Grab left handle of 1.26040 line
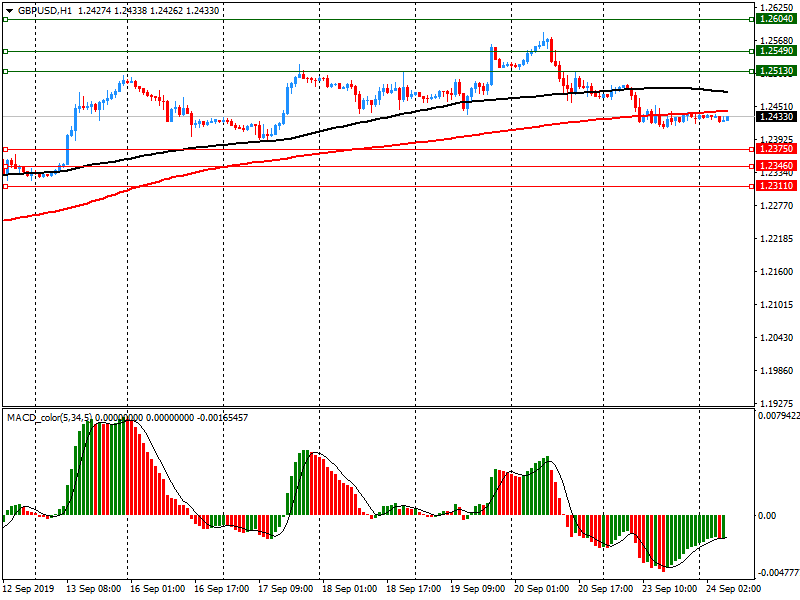This screenshot has width=800, height=600. [x=6, y=19]
